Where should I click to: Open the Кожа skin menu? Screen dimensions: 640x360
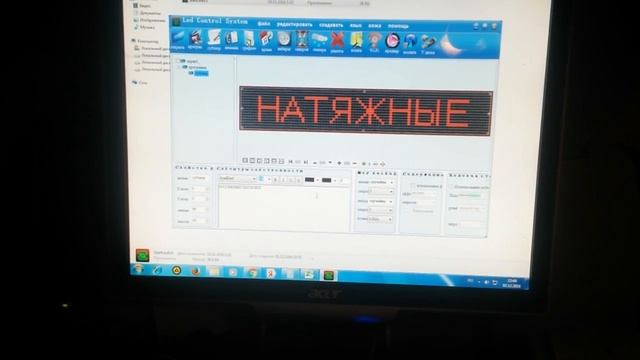tap(374, 26)
